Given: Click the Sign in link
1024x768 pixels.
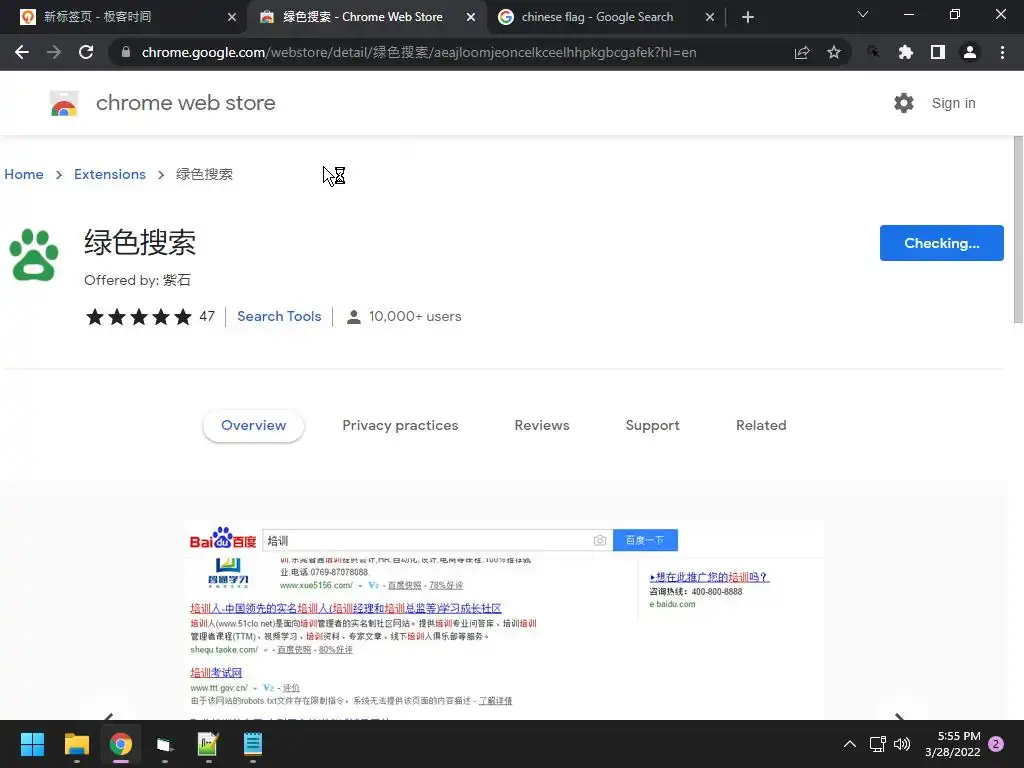Looking at the screenshot, I should (953, 103).
